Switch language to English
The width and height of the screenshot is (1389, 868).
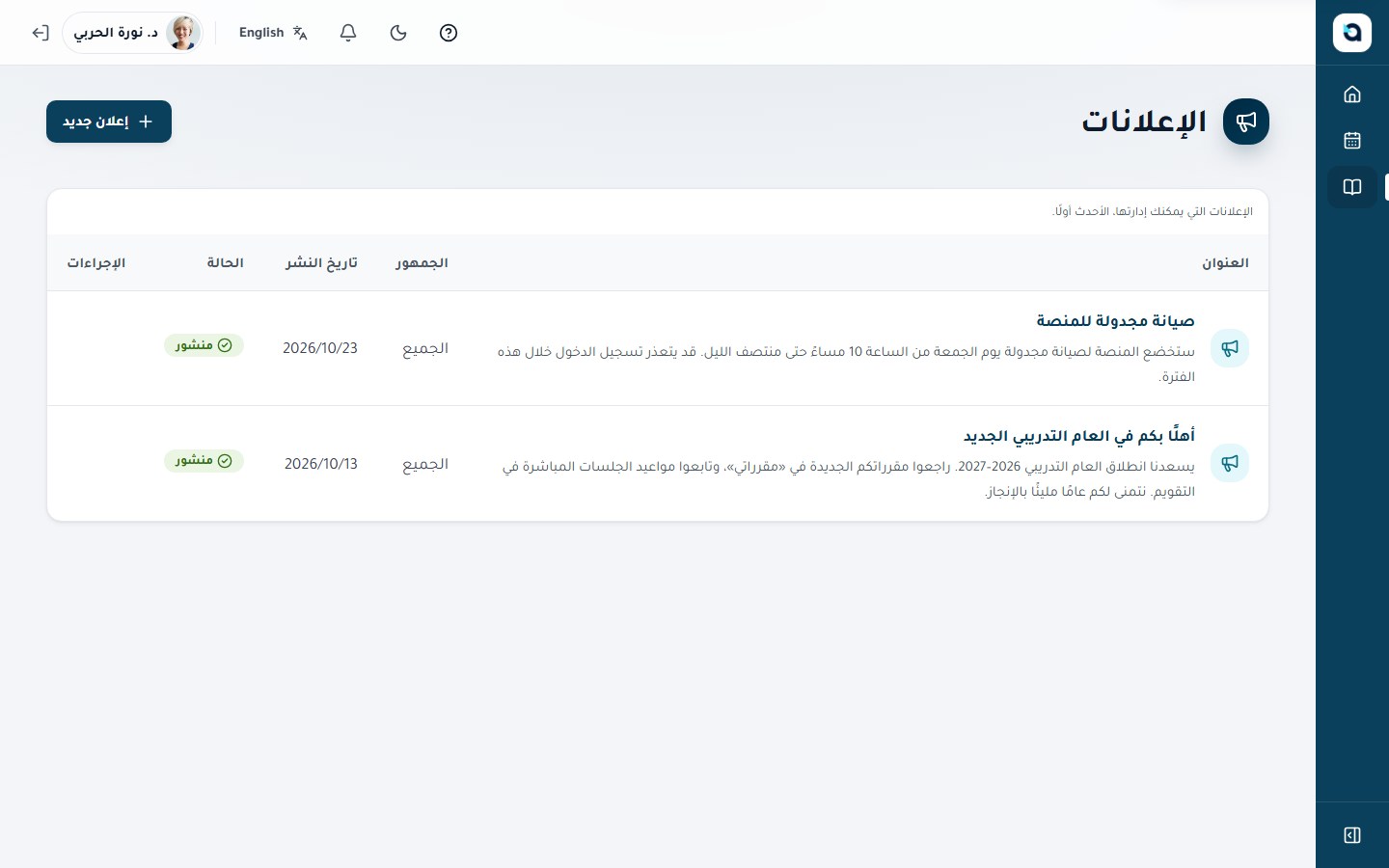274,33
